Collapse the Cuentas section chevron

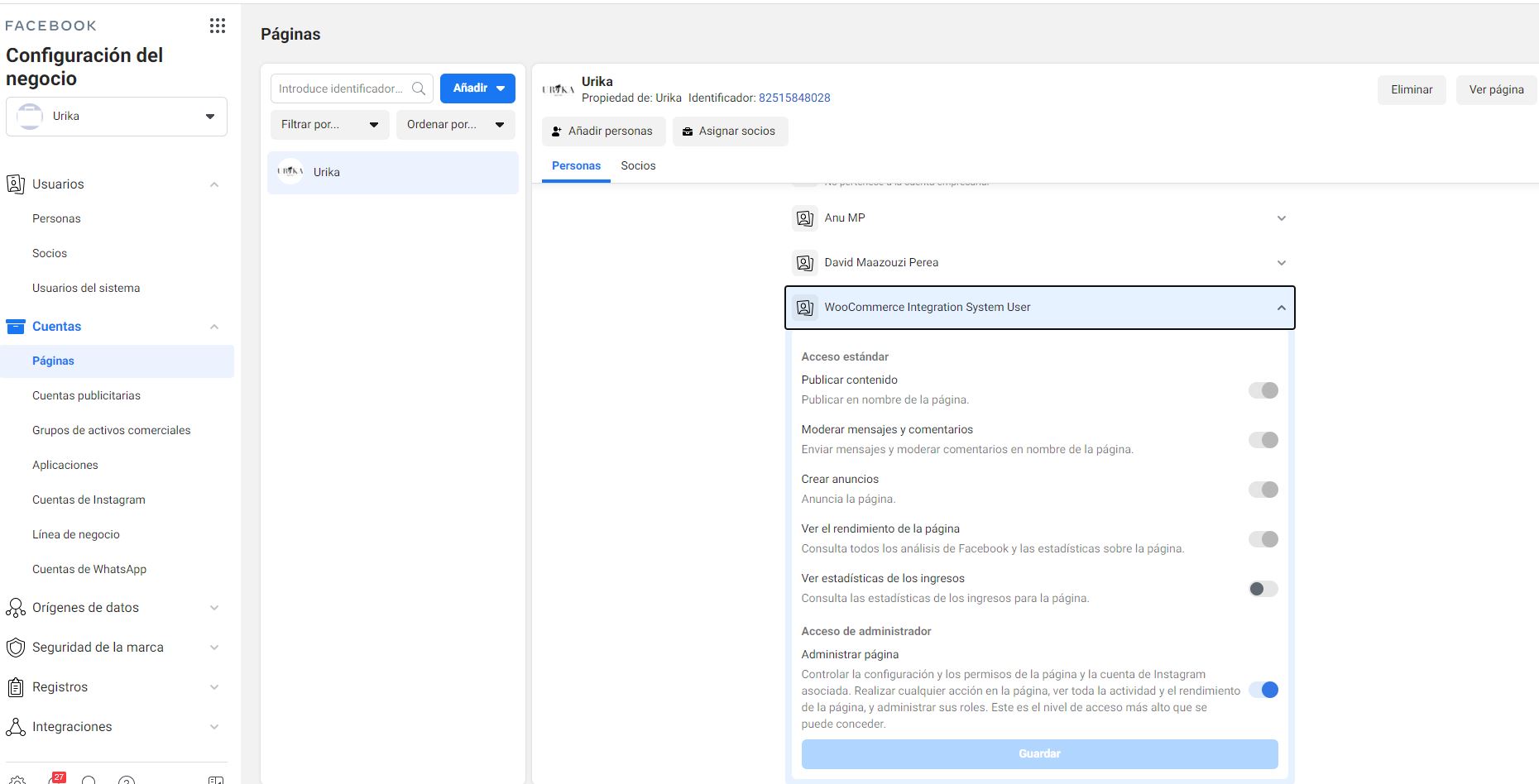214,327
